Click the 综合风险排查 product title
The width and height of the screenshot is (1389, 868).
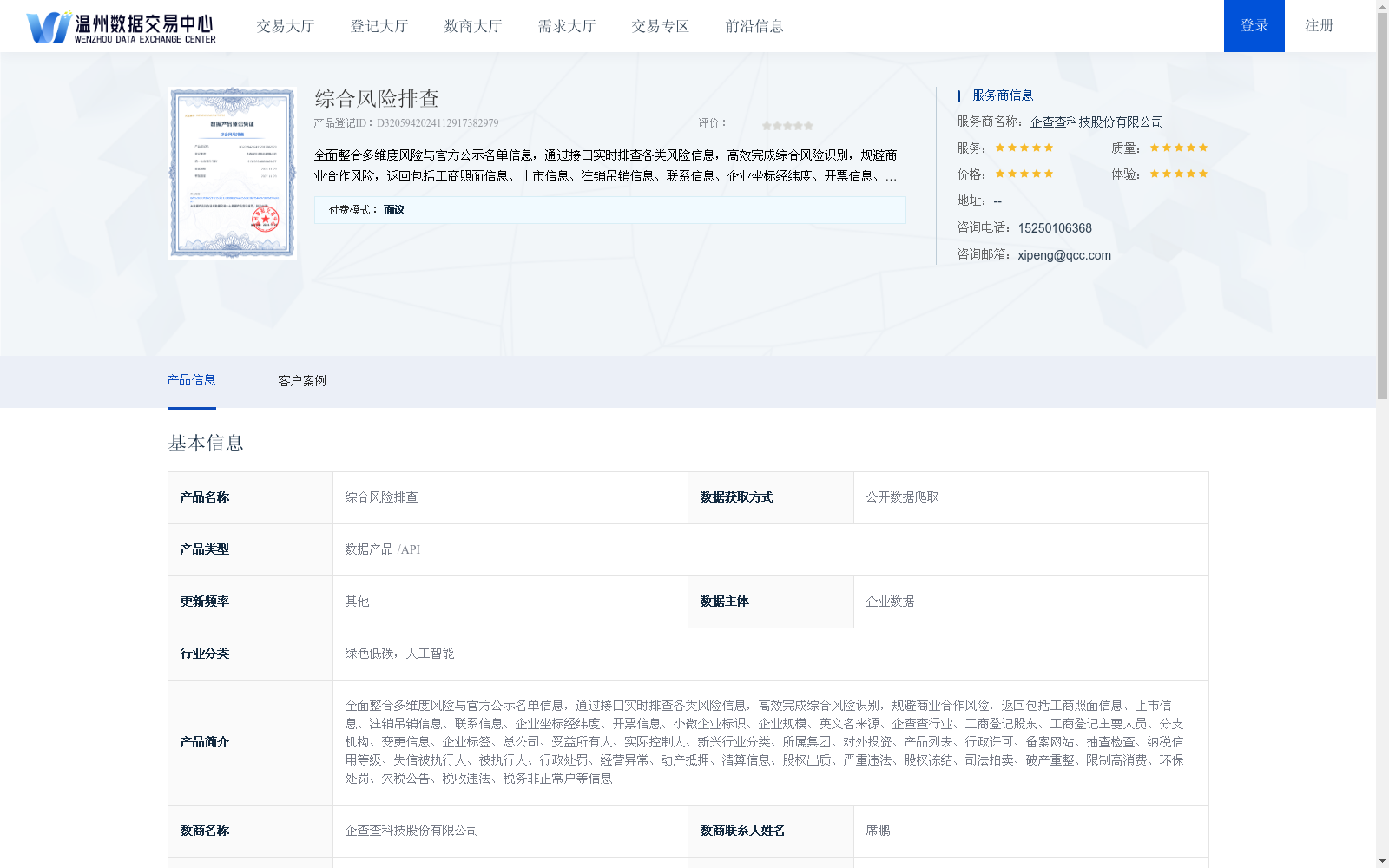(x=377, y=99)
